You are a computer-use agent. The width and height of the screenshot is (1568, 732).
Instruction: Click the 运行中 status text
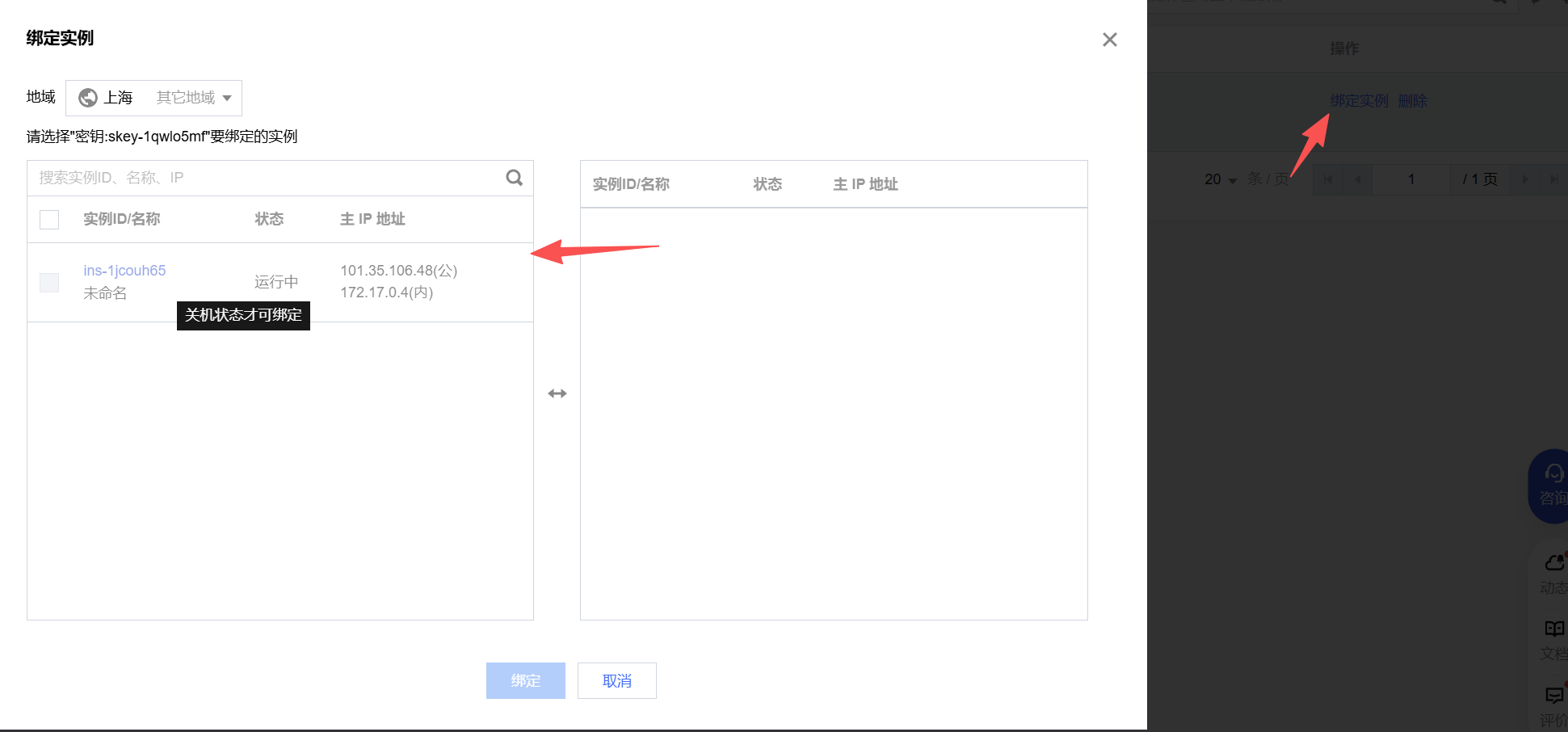click(x=276, y=282)
